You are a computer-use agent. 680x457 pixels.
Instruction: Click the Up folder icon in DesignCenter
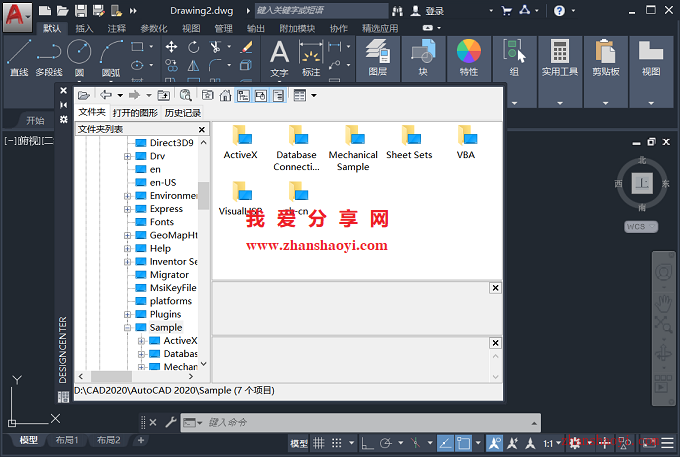click(x=163, y=95)
